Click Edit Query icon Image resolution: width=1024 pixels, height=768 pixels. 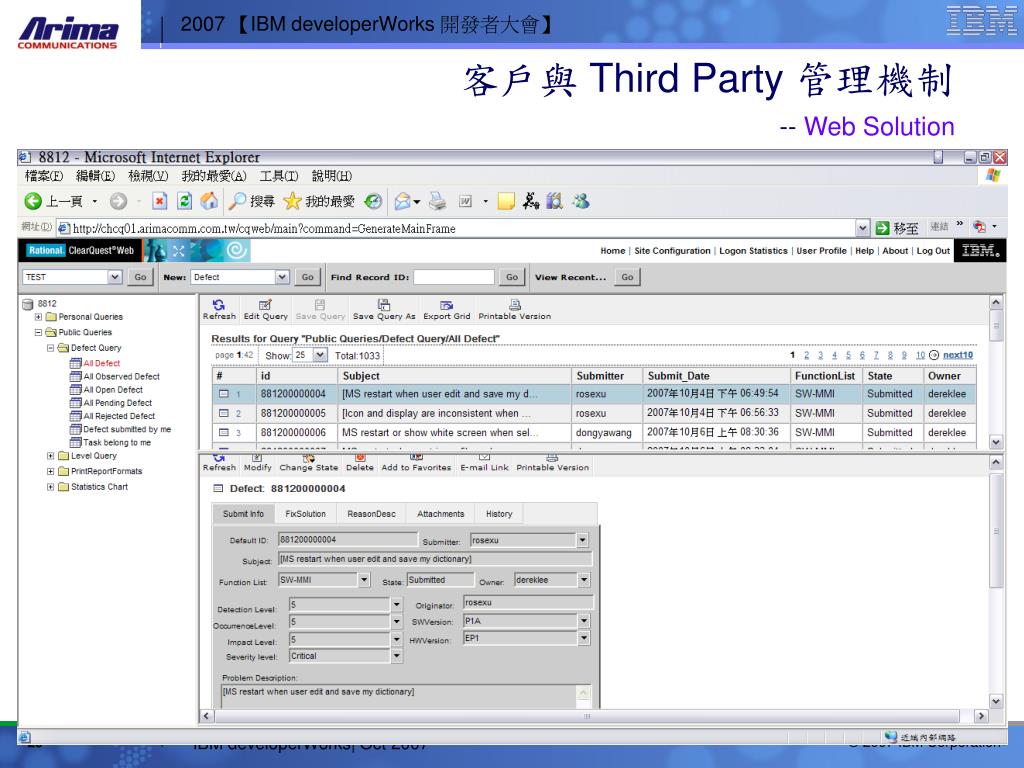tap(265, 310)
